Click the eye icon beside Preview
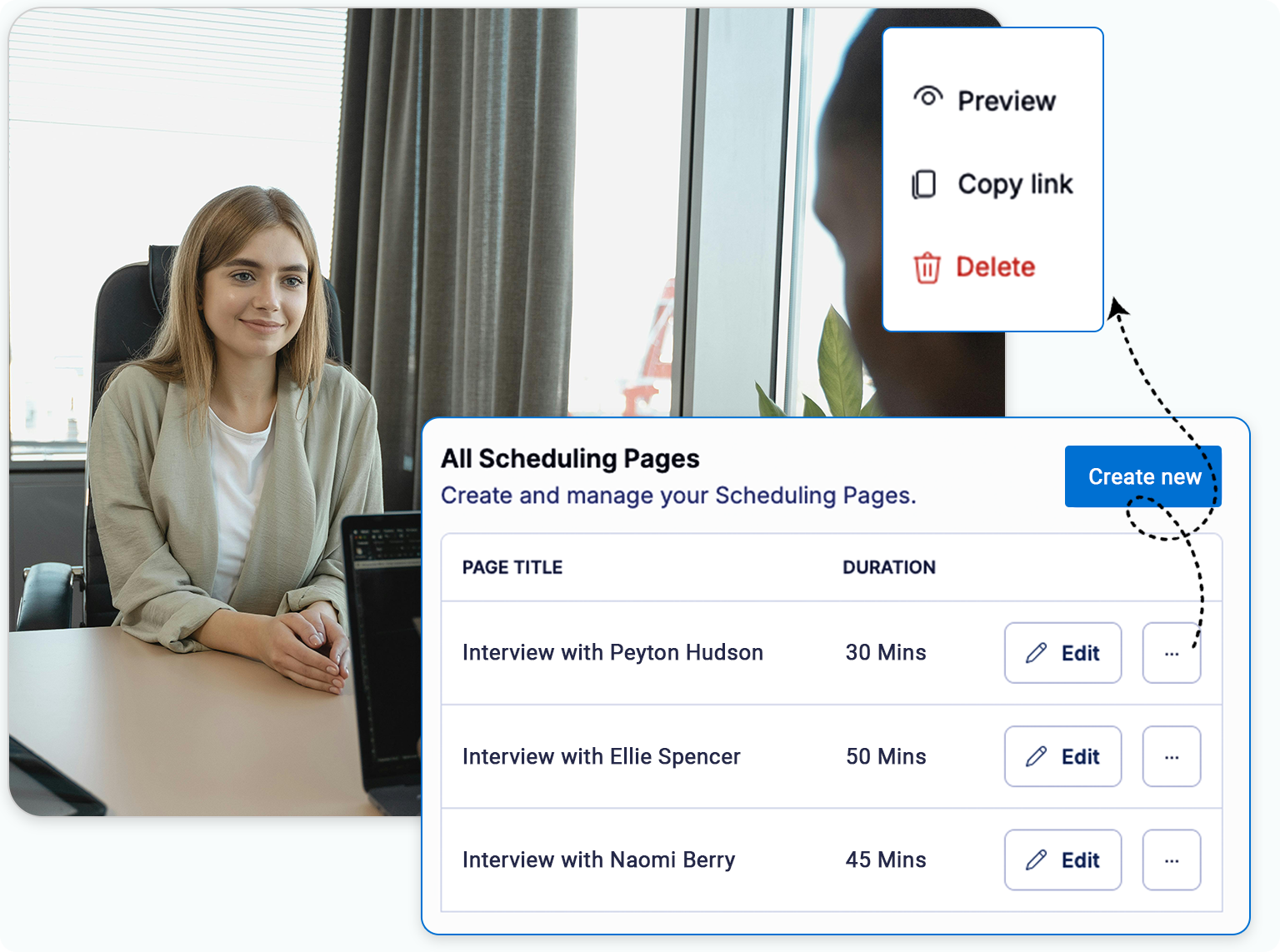 927,97
